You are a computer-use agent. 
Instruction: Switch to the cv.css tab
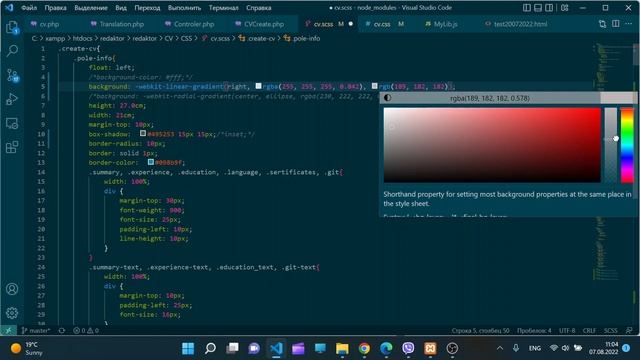[382, 24]
